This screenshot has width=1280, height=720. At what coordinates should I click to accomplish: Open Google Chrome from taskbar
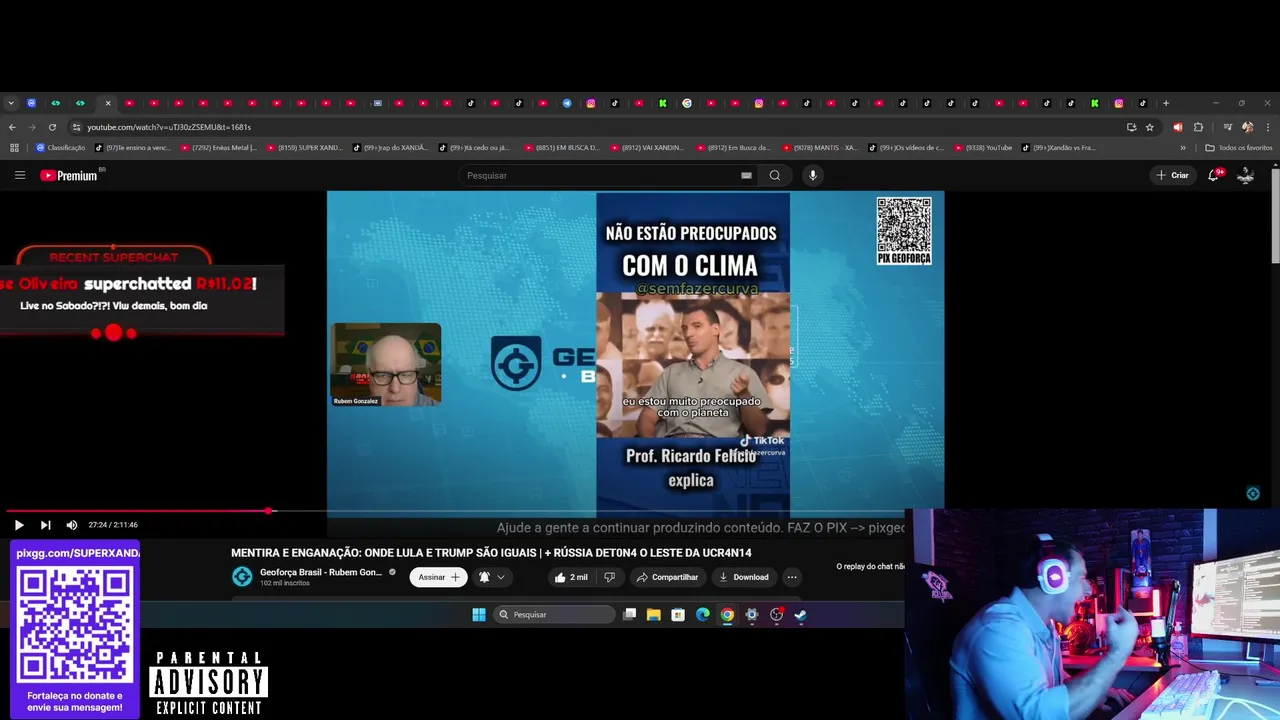pyautogui.click(x=727, y=615)
